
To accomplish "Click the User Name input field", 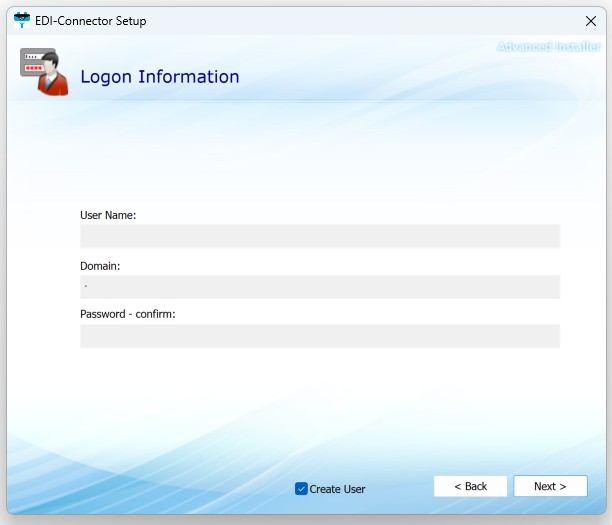I will pos(320,236).
